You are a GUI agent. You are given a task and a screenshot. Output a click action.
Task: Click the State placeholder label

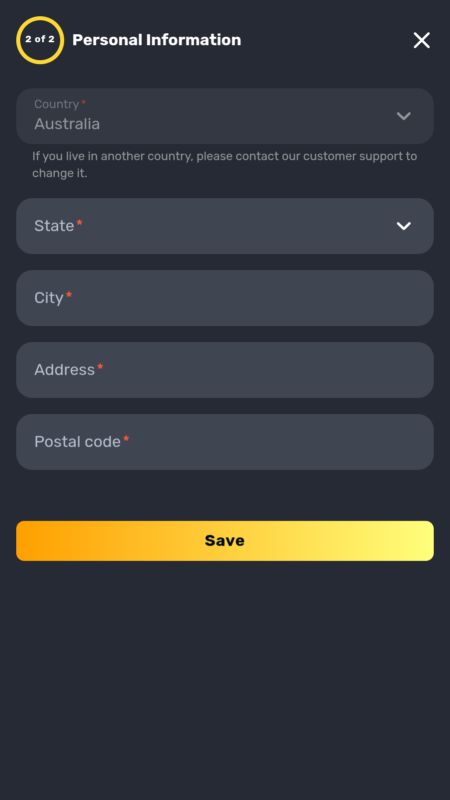coord(54,226)
